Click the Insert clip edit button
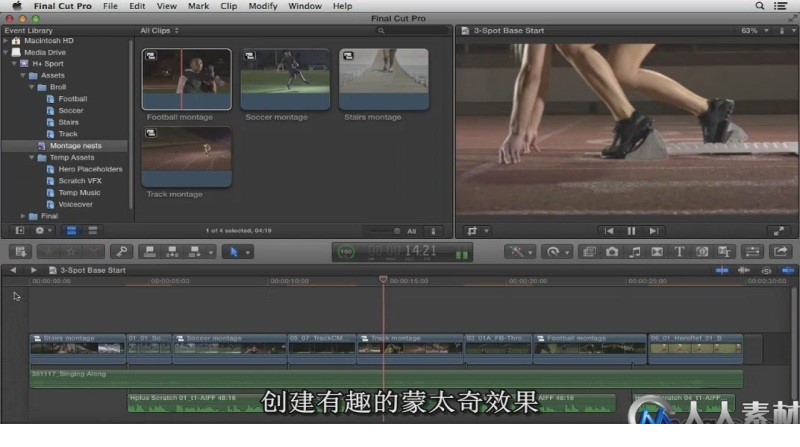 pyautogui.click(x=172, y=252)
